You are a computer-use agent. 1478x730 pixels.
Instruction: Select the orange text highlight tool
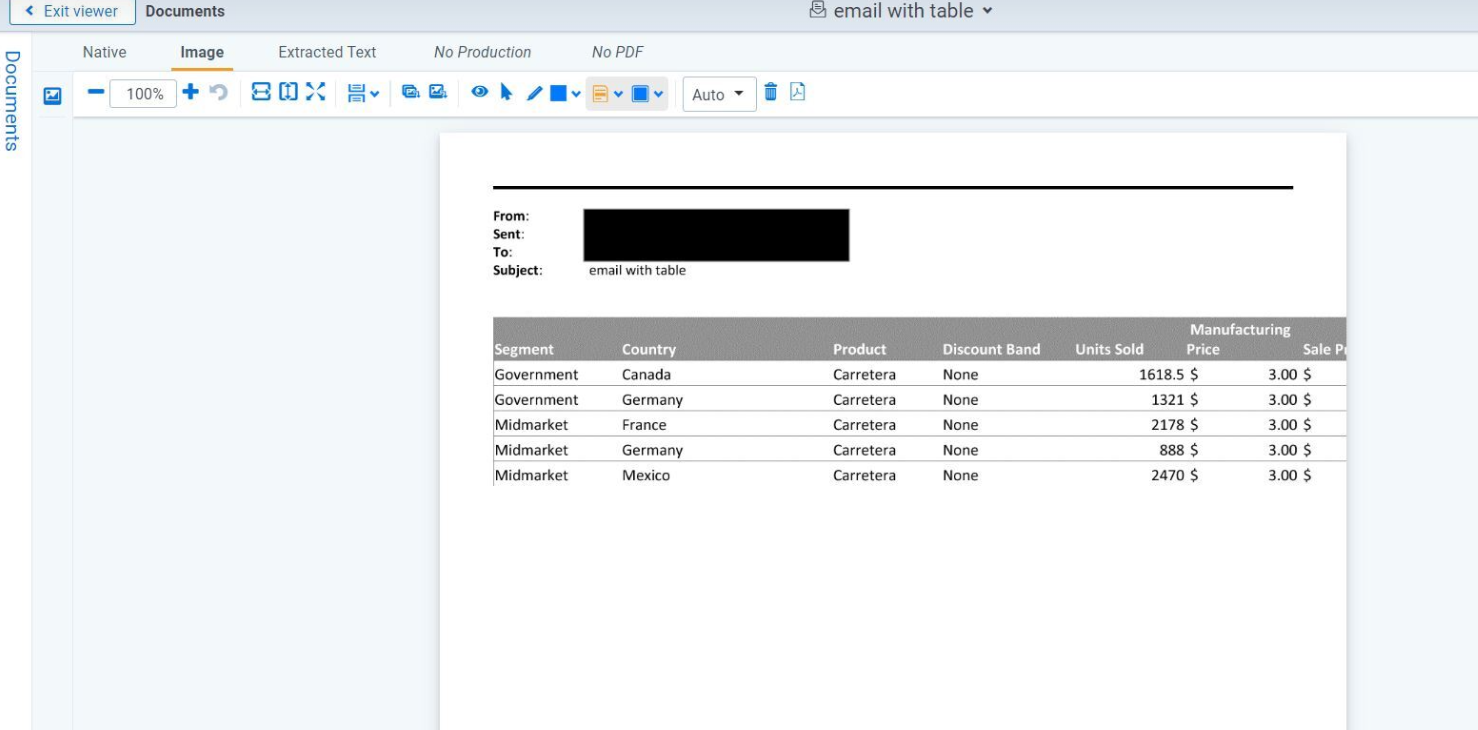click(x=600, y=94)
